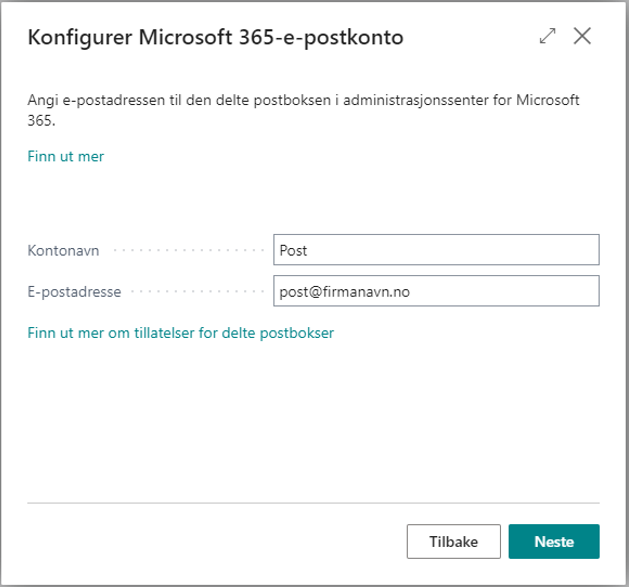Open the first 'Finn ut mer' link
This screenshot has width=629, height=587.
click(x=65, y=156)
